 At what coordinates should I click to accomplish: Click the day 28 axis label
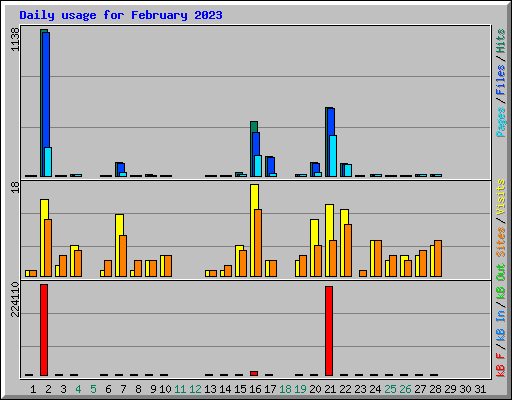(x=435, y=389)
